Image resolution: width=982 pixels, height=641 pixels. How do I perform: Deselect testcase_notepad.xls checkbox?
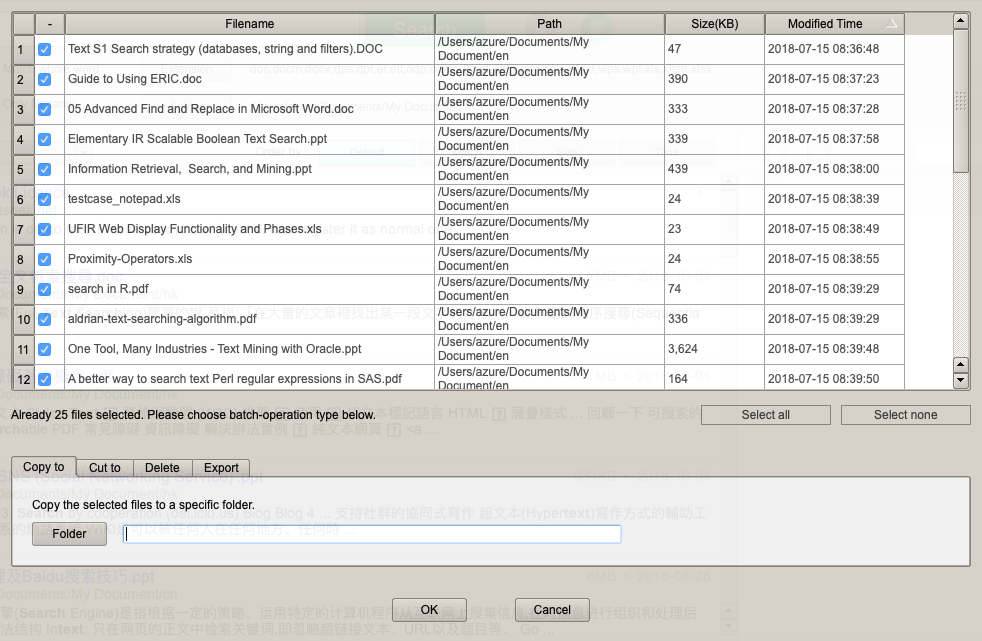[x=45, y=199]
